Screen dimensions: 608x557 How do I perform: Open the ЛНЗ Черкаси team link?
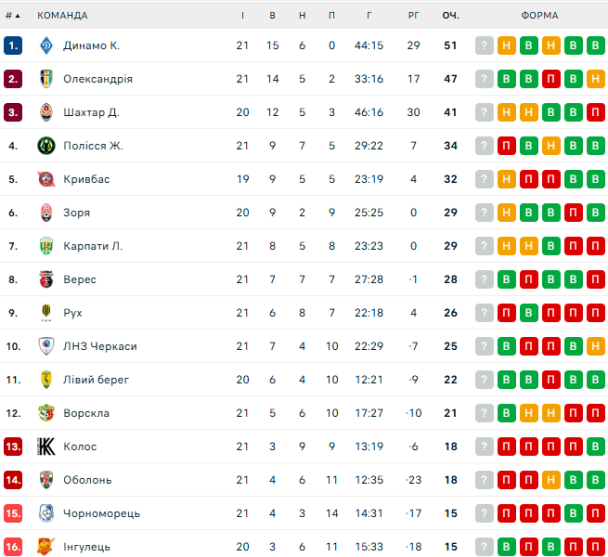(x=99, y=346)
